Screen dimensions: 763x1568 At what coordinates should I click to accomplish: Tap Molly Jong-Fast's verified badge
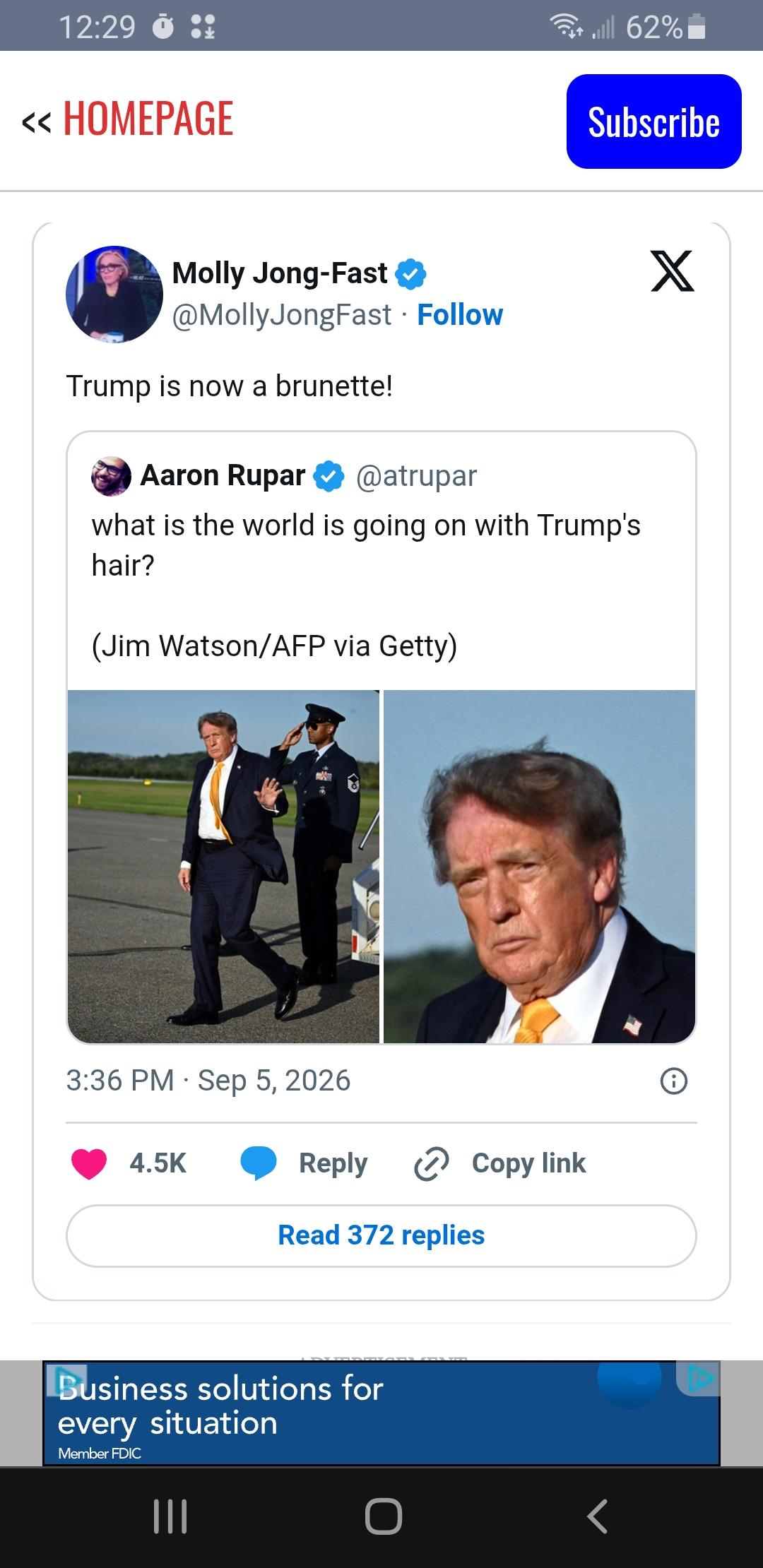pos(410,274)
